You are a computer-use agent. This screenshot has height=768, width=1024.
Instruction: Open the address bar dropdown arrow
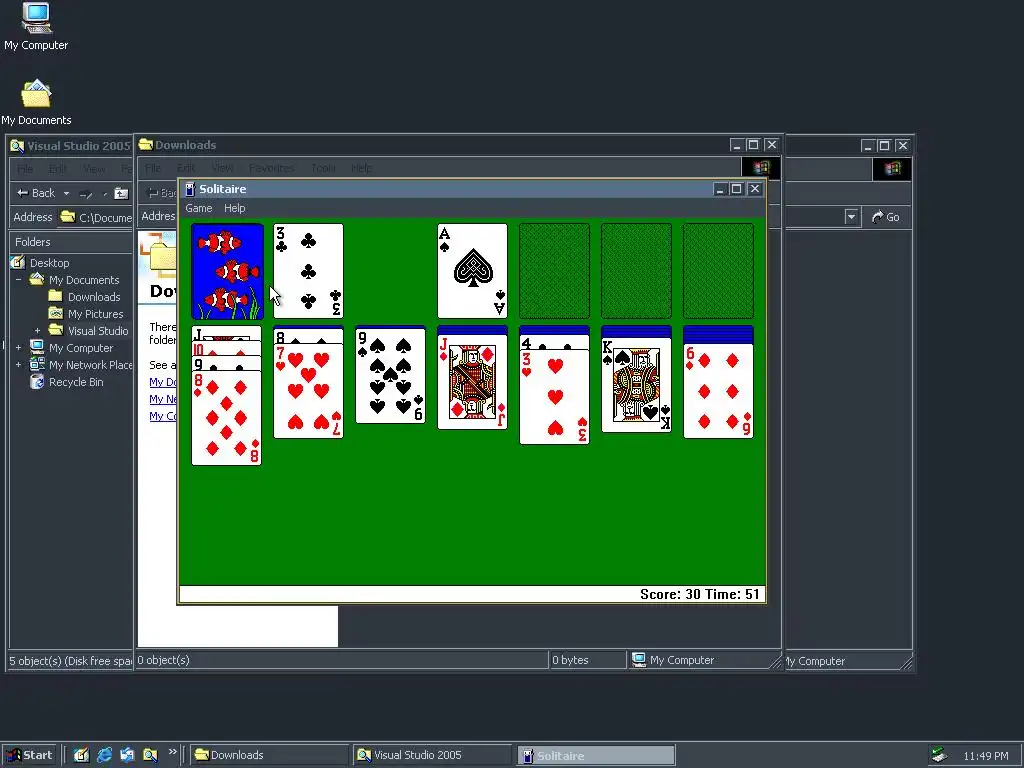pyautogui.click(x=851, y=217)
